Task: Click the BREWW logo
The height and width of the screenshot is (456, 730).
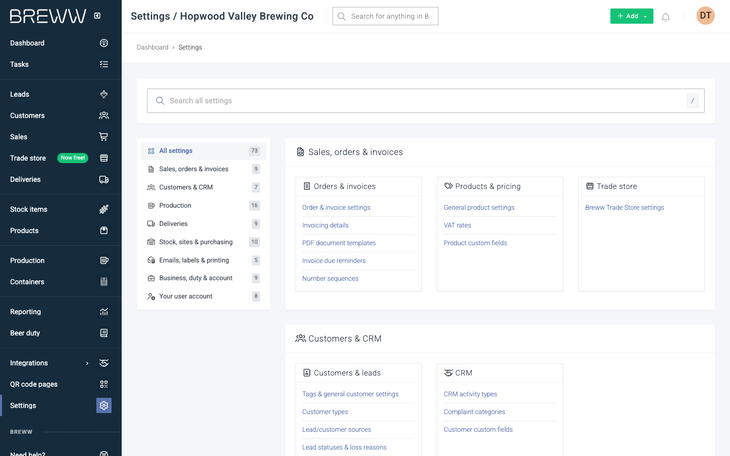Action: [x=48, y=16]
